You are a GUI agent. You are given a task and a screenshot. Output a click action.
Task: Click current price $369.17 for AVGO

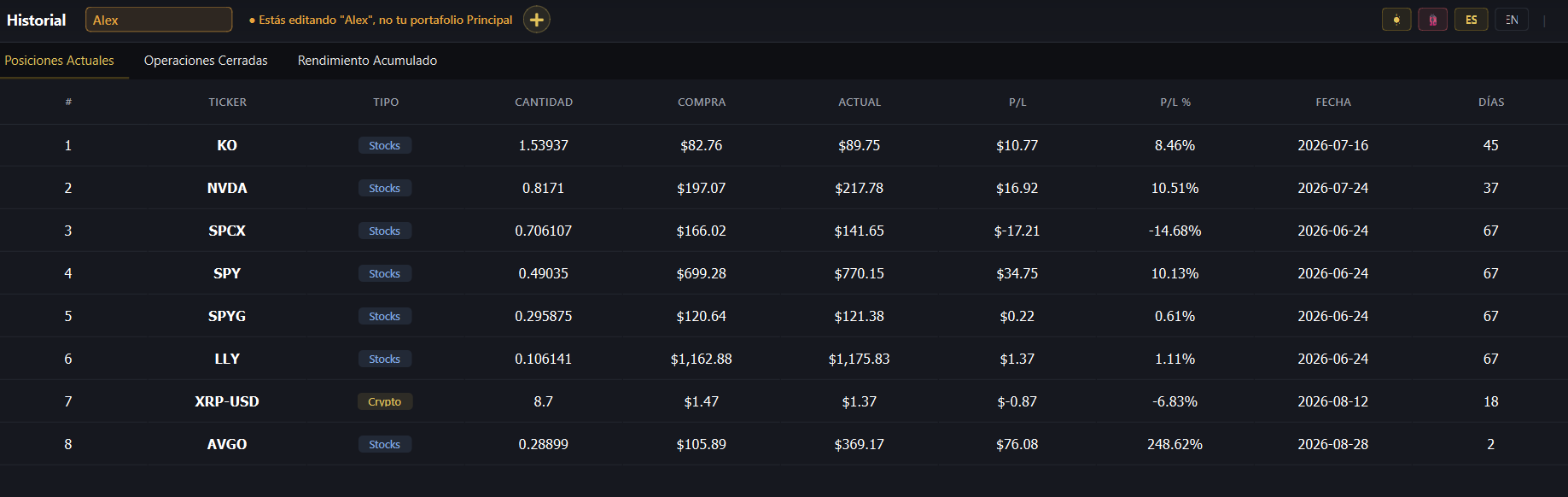click(860, 444)
